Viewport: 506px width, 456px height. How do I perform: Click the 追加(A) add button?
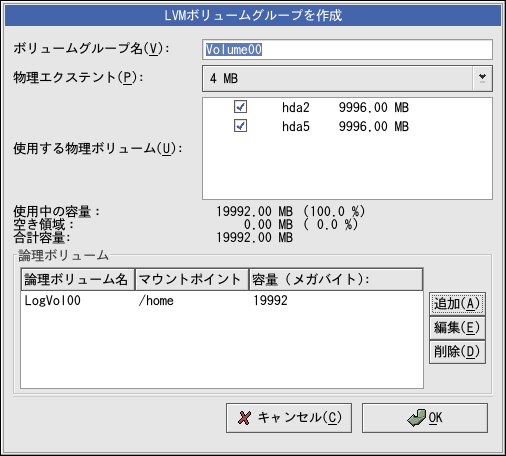pyautogui.click(x=457, y=304)
